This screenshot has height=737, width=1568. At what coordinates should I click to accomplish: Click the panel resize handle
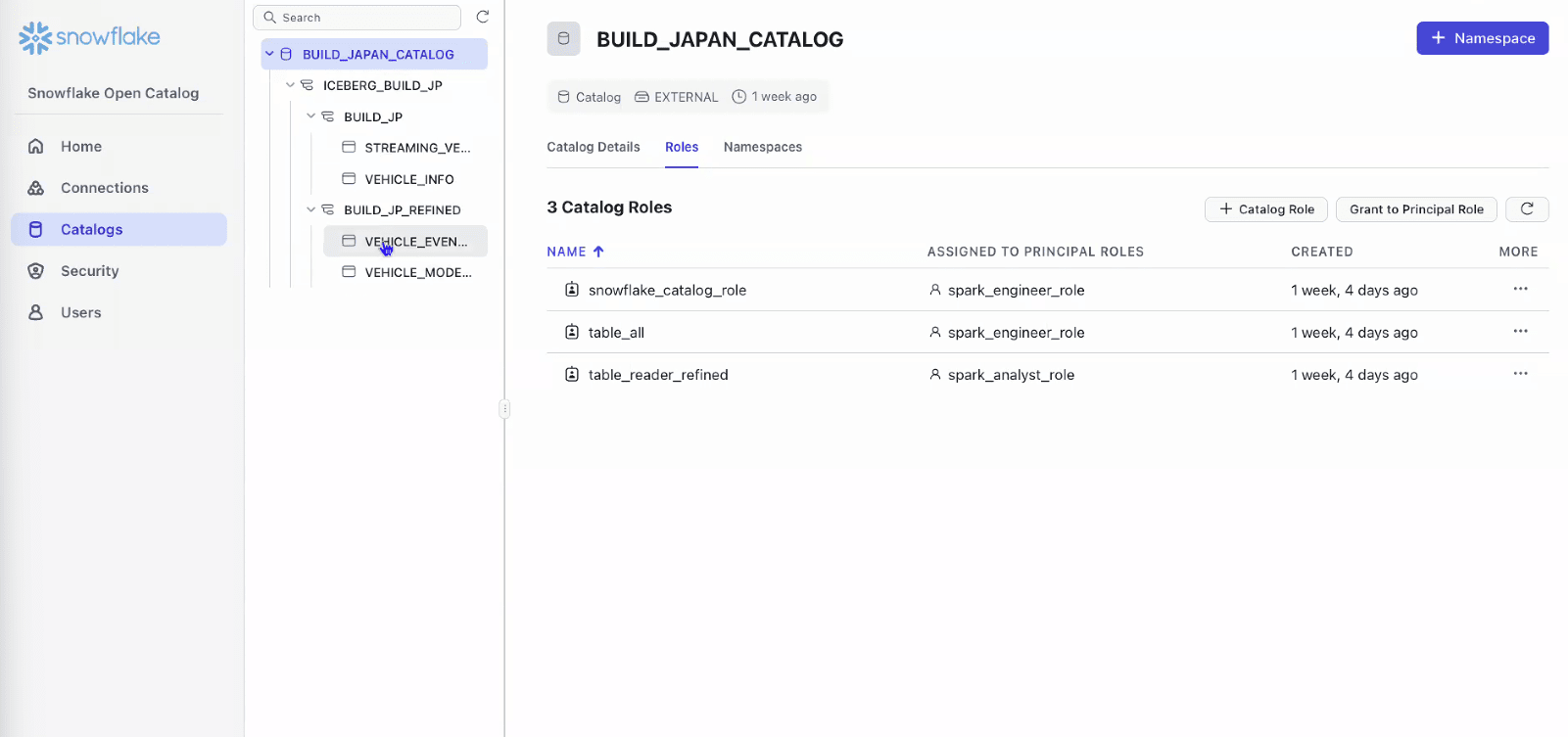point(504,408)
